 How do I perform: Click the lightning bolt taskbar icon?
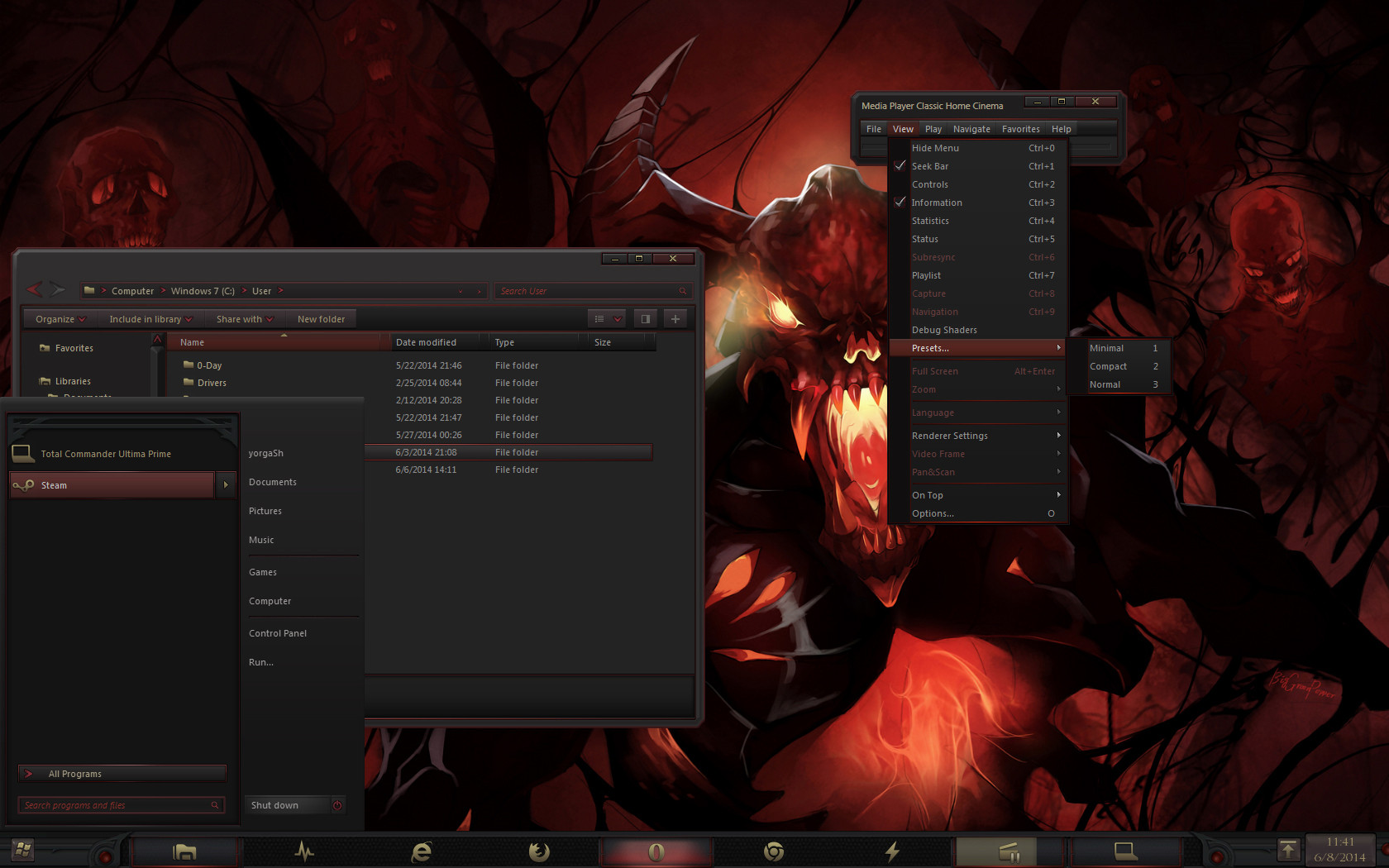coord(892,851)
